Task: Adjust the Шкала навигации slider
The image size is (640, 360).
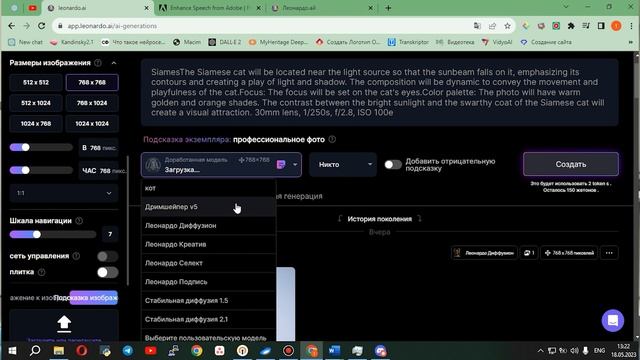Action: click(53, 234)
